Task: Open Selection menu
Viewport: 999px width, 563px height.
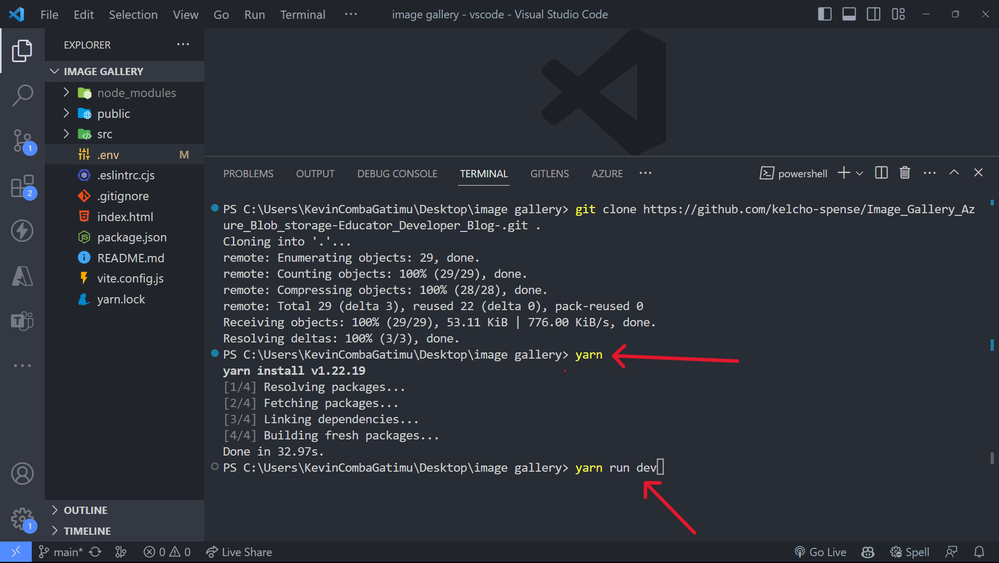Action: pos(133,14)
